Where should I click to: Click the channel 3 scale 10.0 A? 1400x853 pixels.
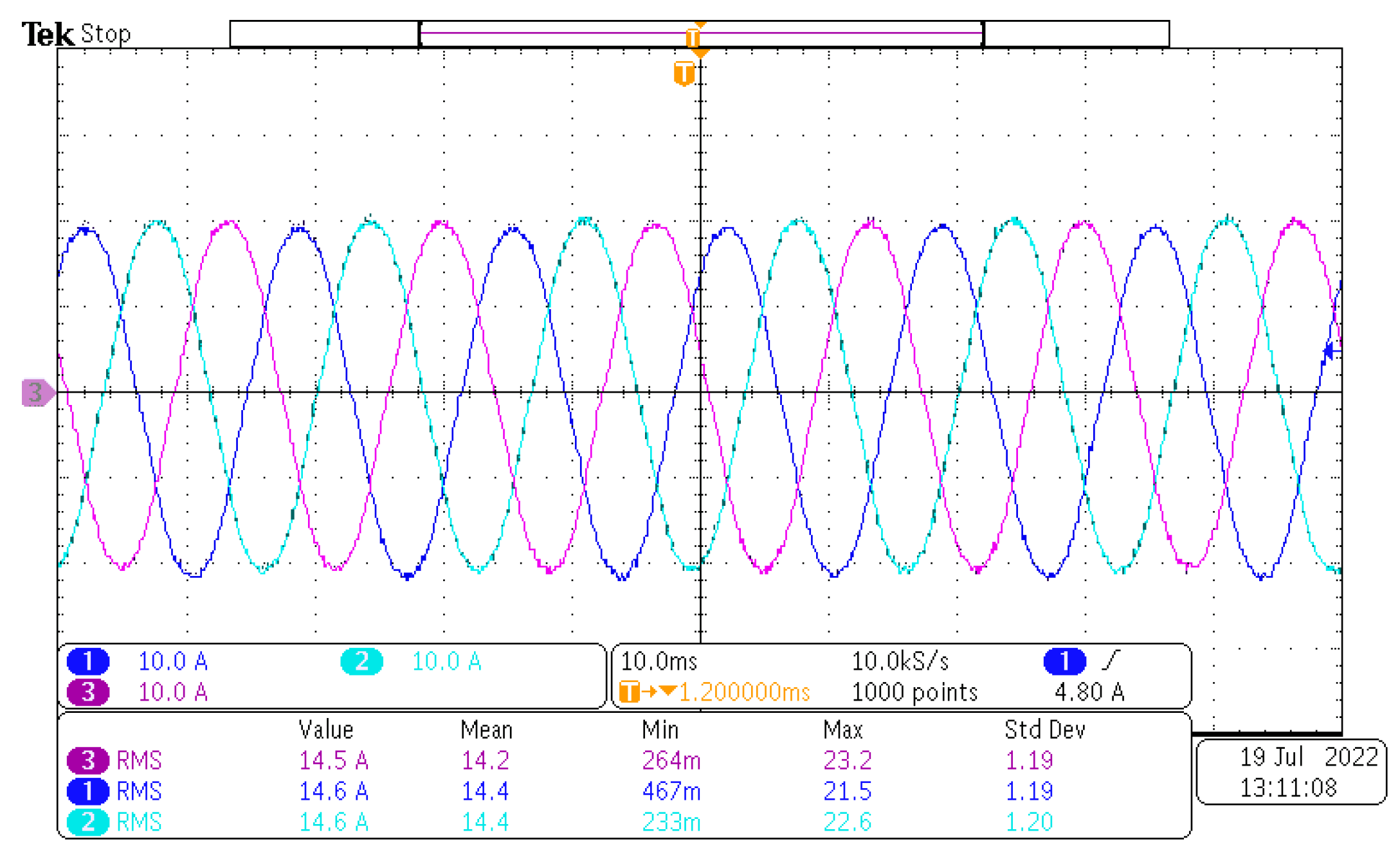click(173, 692)
